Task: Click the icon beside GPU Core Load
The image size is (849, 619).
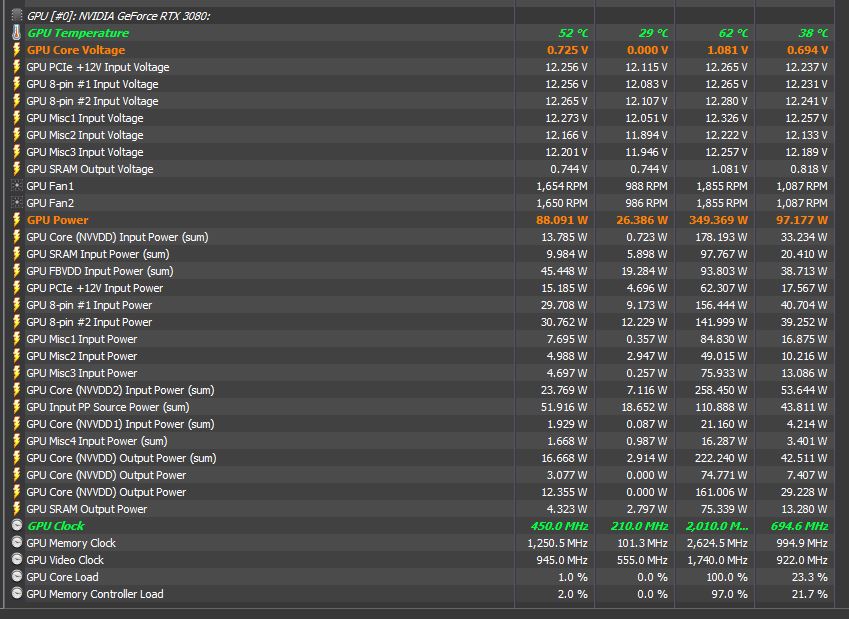Action: coord(17,577)
